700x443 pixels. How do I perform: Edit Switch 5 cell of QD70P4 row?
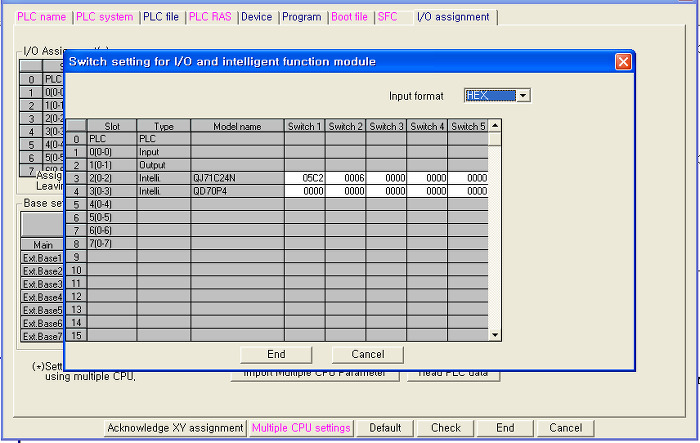468,191
